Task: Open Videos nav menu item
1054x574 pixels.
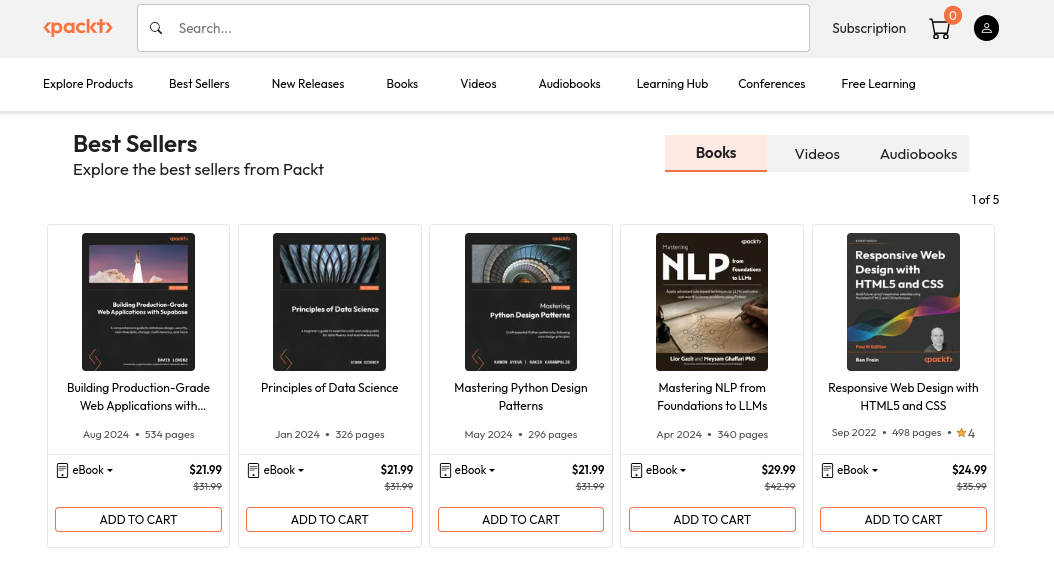Action: coord(478,84)
